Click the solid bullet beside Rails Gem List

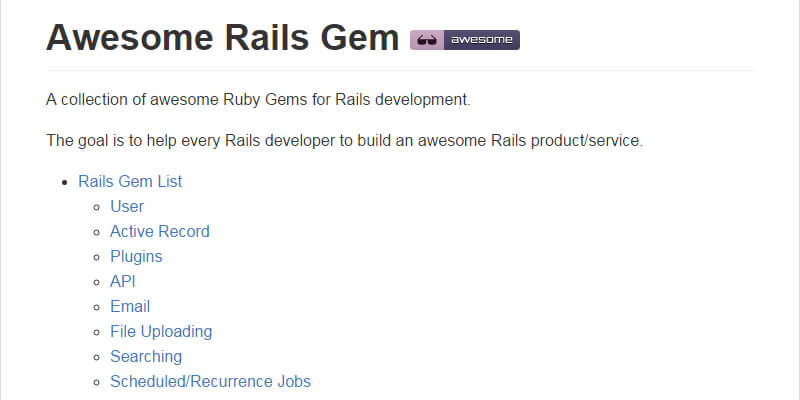pos(65,182)
